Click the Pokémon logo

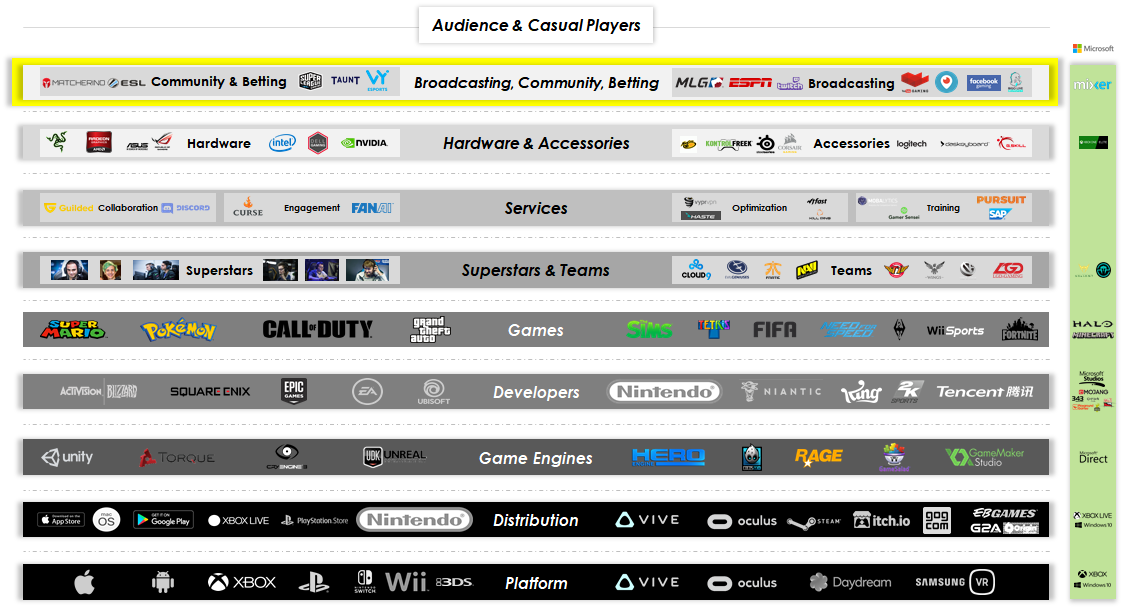[178, 330]
